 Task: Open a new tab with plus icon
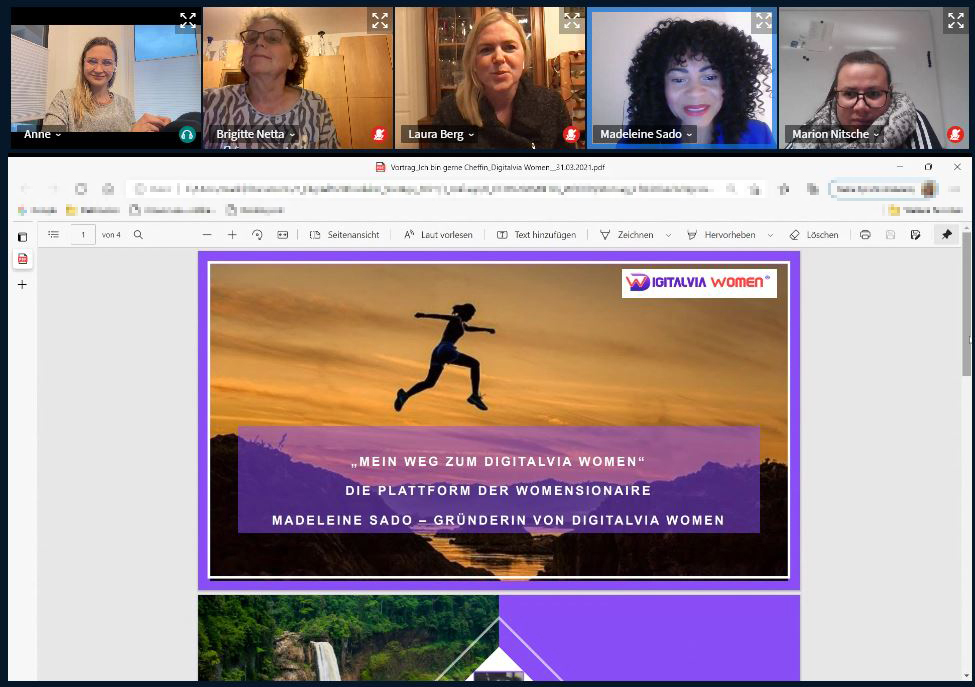(22, 285)
